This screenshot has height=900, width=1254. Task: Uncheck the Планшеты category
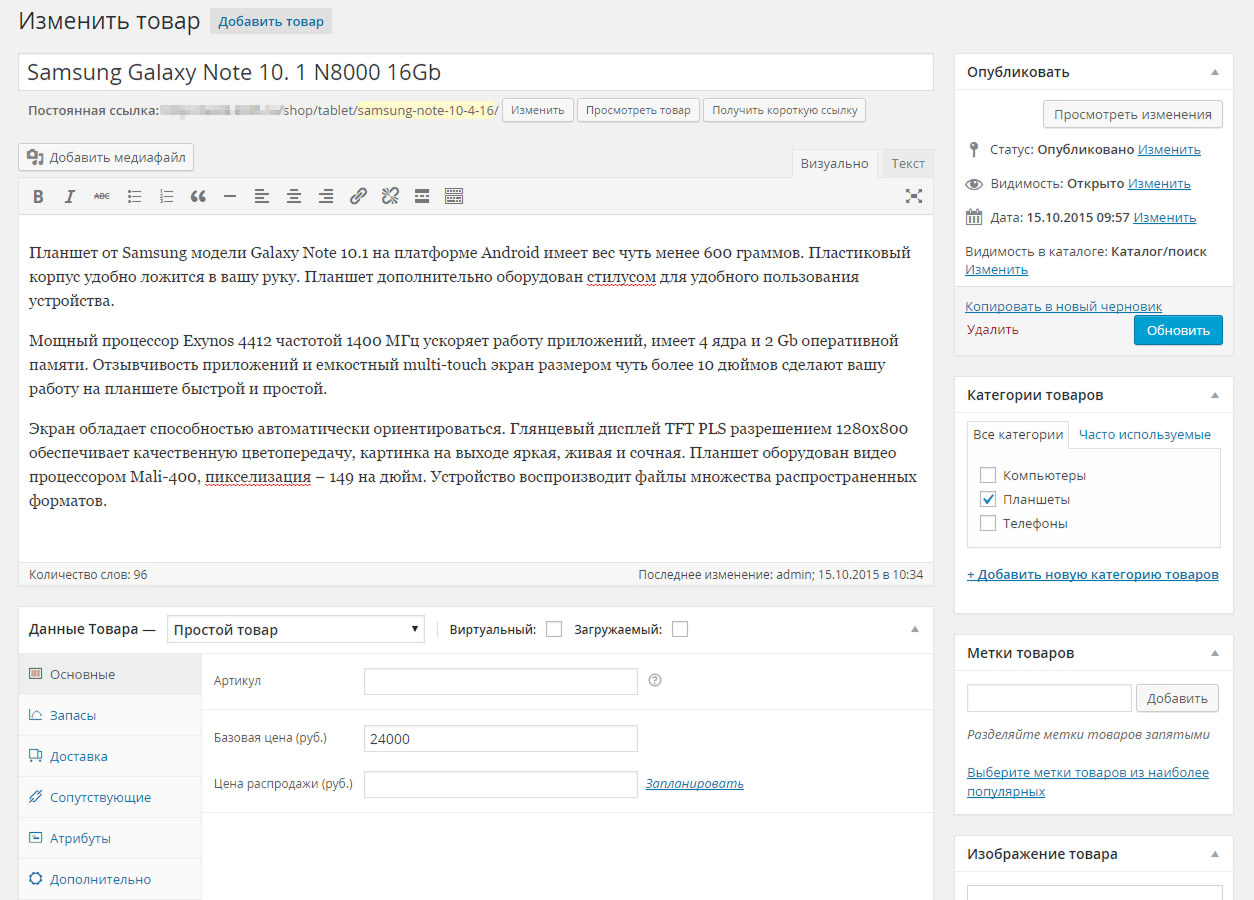(988, 499)
